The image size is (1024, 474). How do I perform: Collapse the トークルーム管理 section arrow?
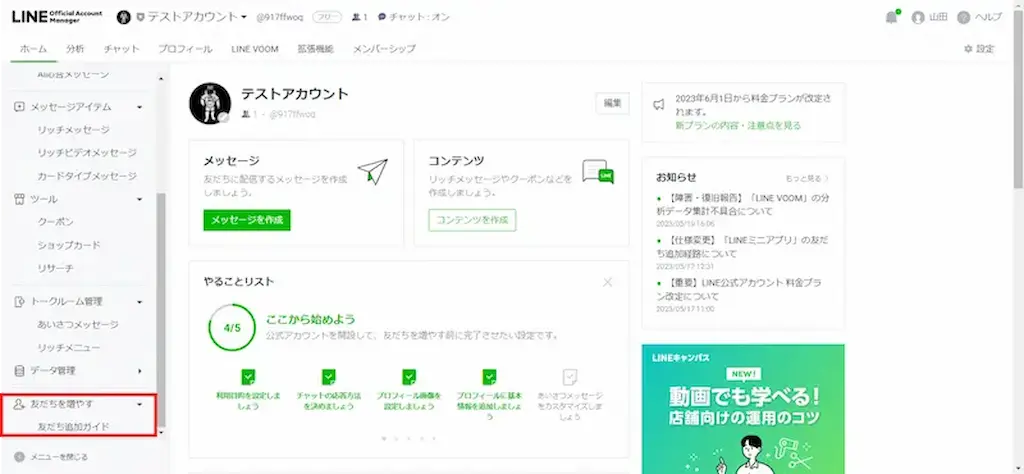click(140, 302)
